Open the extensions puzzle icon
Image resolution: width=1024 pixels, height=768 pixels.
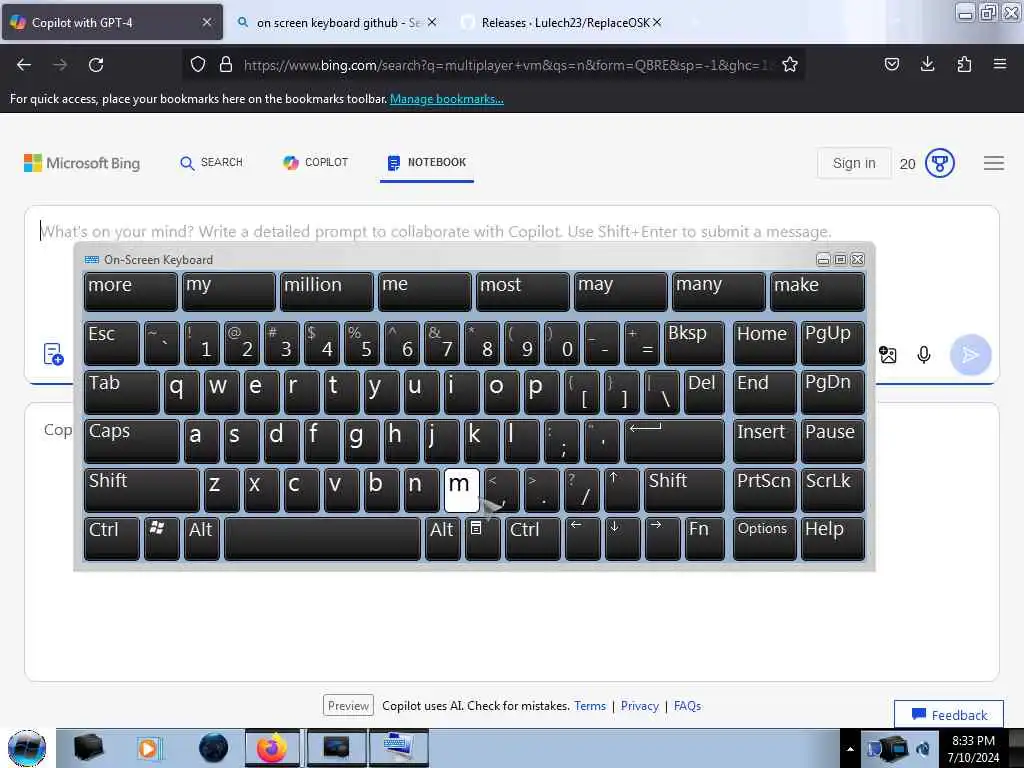point(964,64)
